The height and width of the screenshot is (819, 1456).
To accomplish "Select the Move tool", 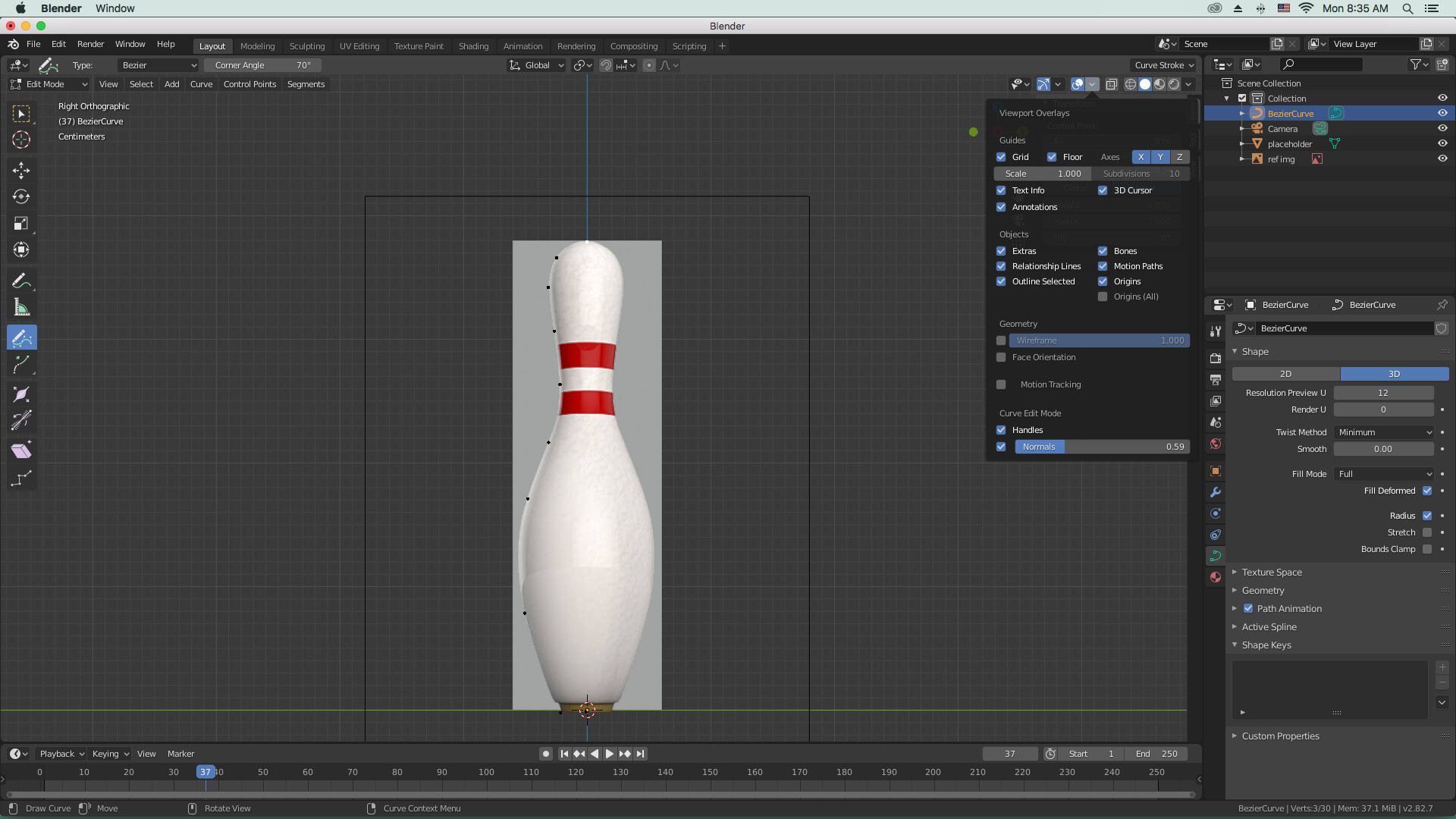I will pos(21,170).
